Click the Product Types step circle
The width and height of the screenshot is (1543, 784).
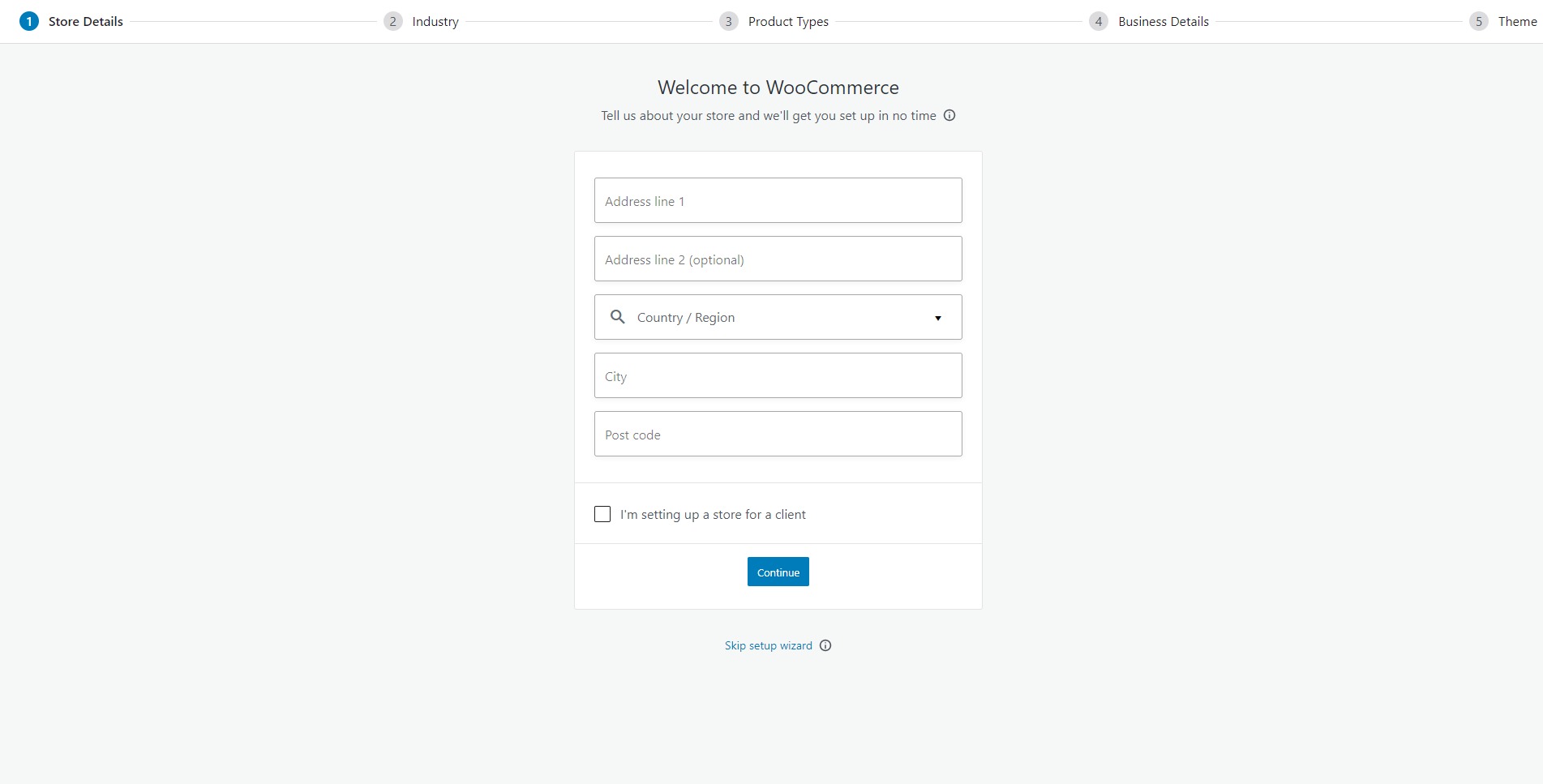tap(727, 21)
